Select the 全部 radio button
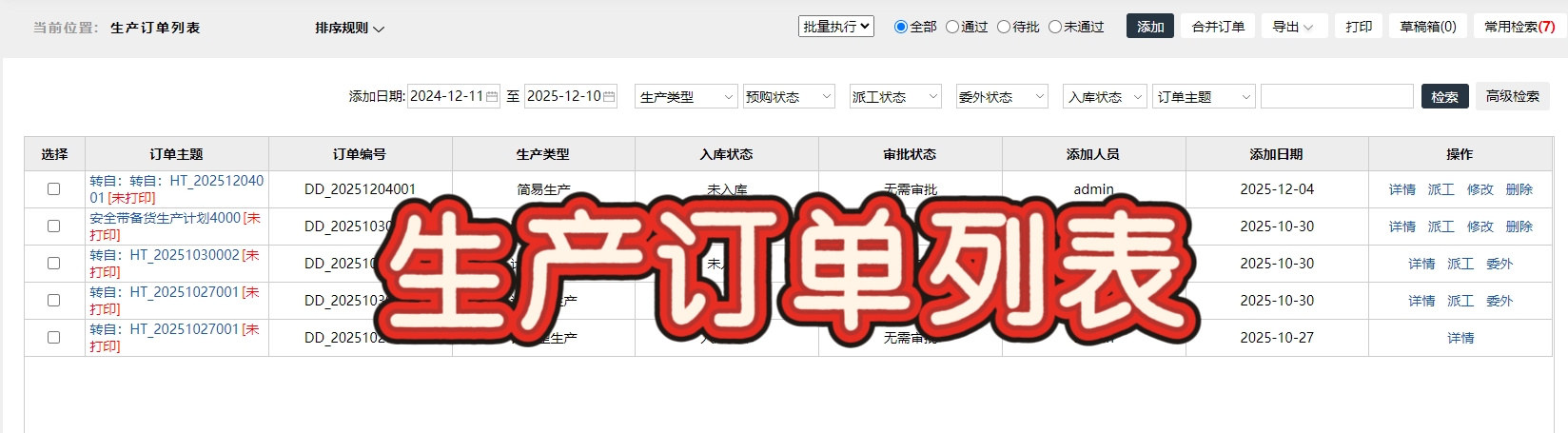 [900, 27]
